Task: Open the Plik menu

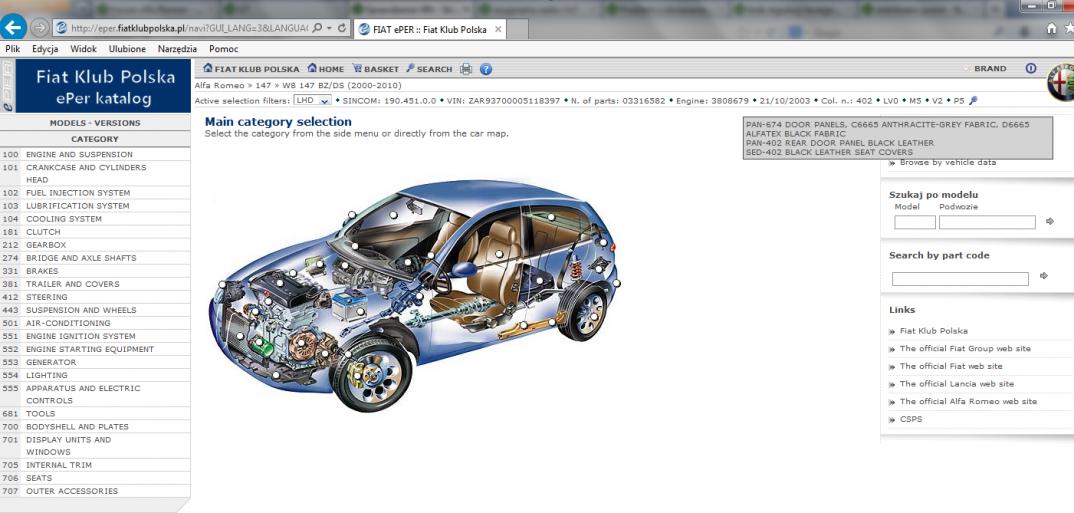Action: click(x=12, y=49)
